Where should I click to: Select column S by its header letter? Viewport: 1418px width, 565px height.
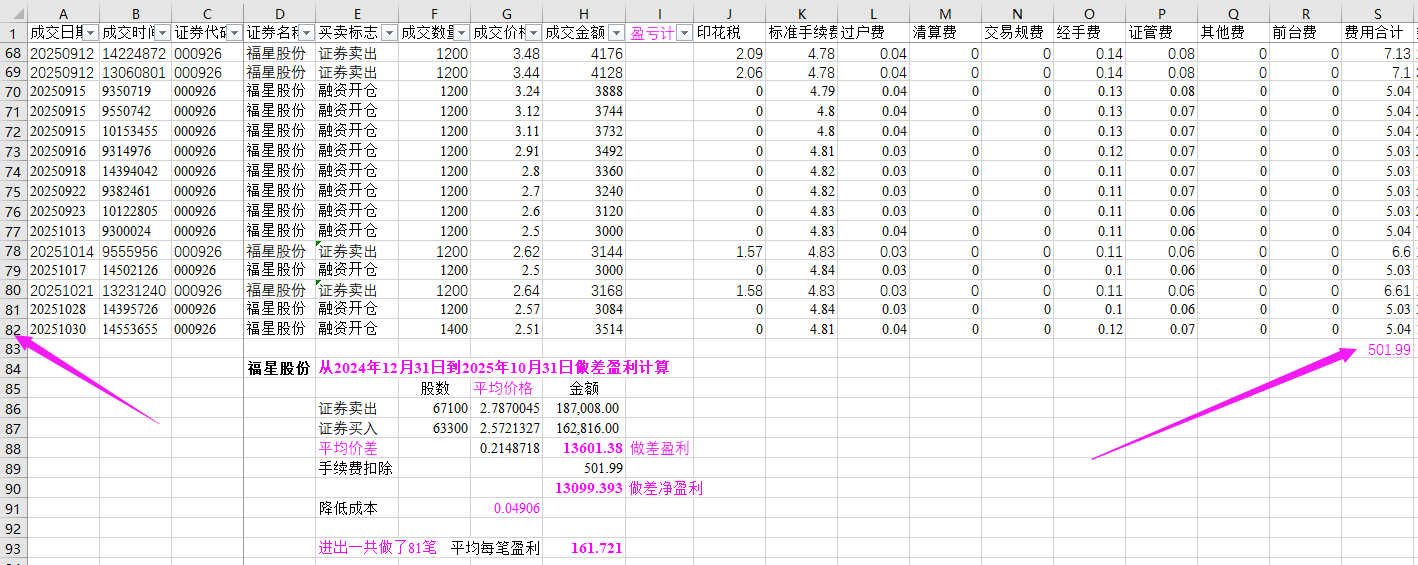click(1378, 13)
